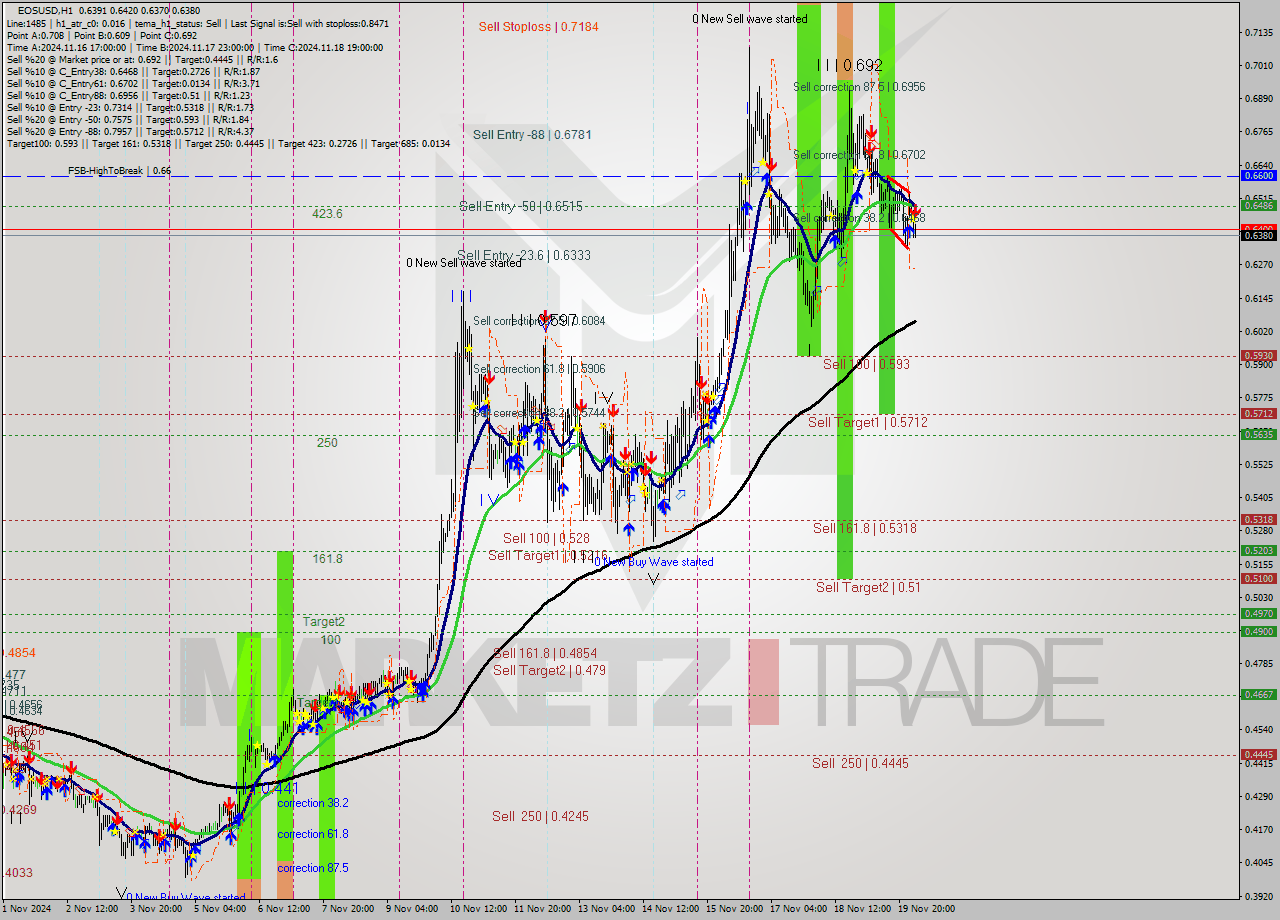Click the 0.7135 price axis value

pyautogui.click(x=1259, y=32)
